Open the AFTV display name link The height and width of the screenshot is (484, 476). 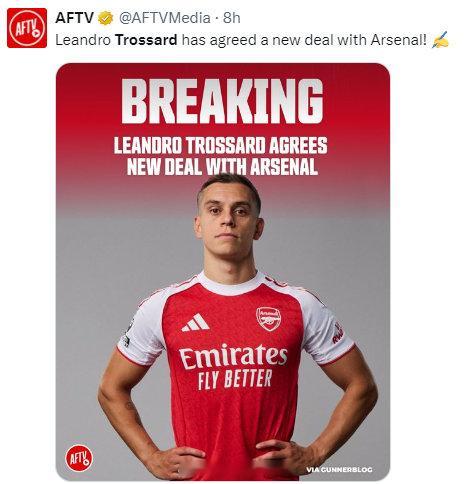74,18
